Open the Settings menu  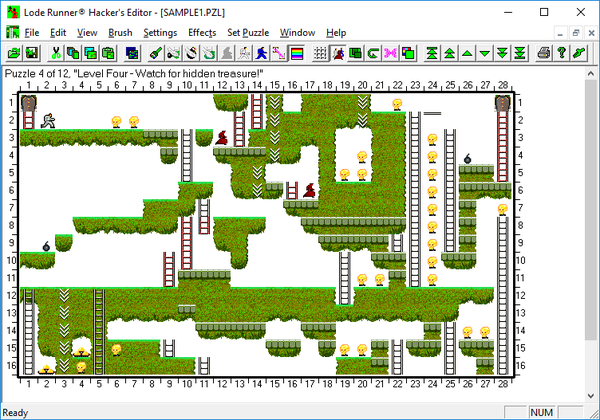[160, 32]
